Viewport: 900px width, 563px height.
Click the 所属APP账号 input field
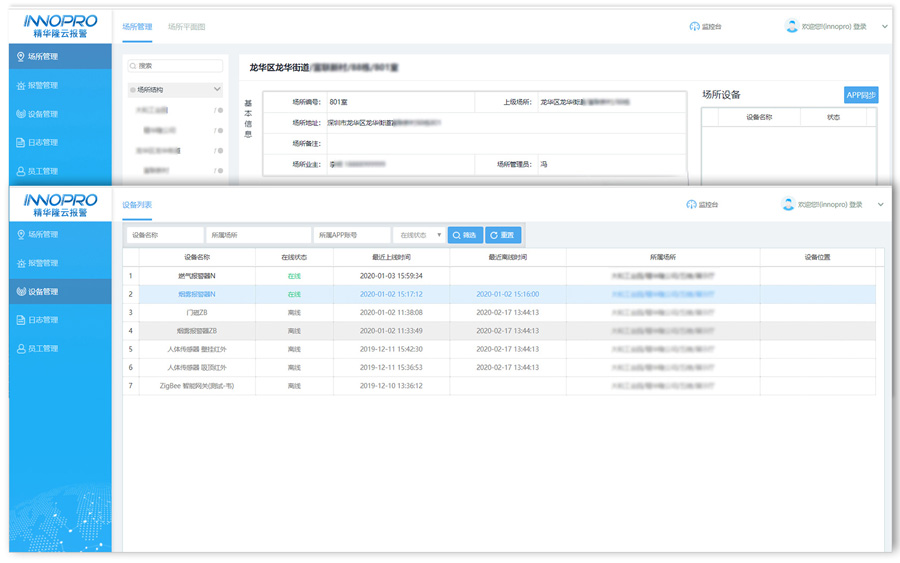[x=351, y=235]
